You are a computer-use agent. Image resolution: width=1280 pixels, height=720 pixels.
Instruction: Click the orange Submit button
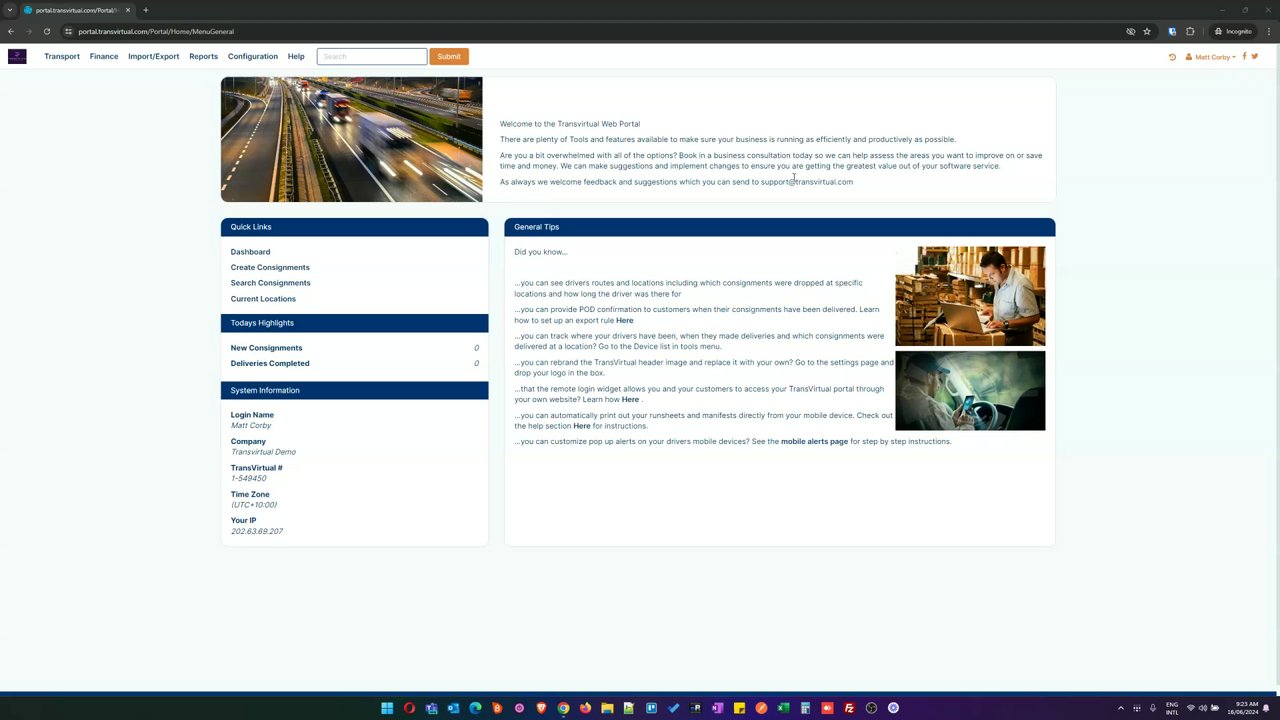tap(449, 57)
